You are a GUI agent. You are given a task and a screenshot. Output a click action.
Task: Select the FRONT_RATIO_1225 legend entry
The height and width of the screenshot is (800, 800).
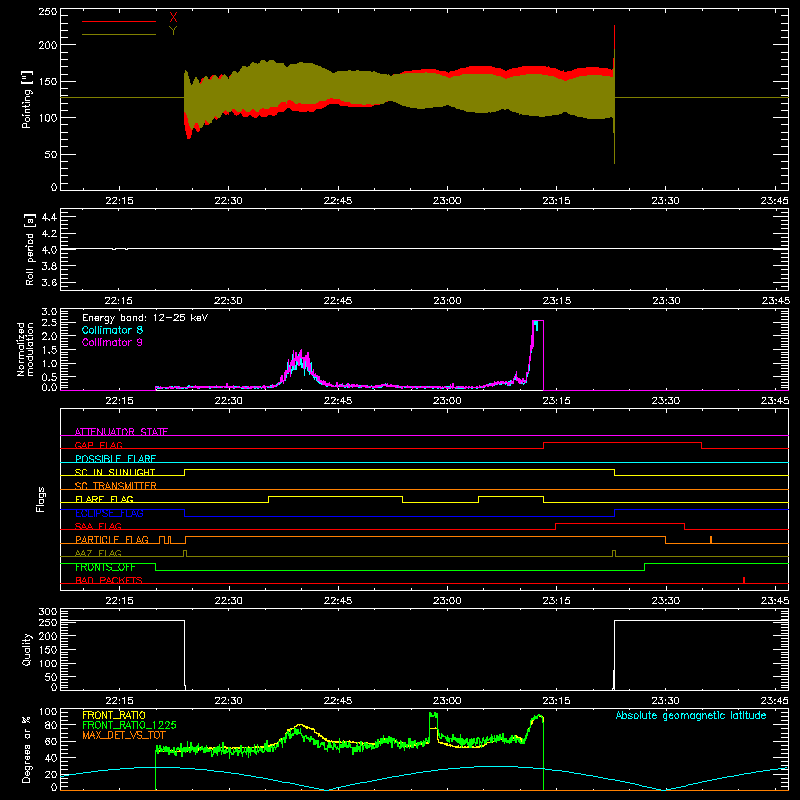click(x=129, y=725)
